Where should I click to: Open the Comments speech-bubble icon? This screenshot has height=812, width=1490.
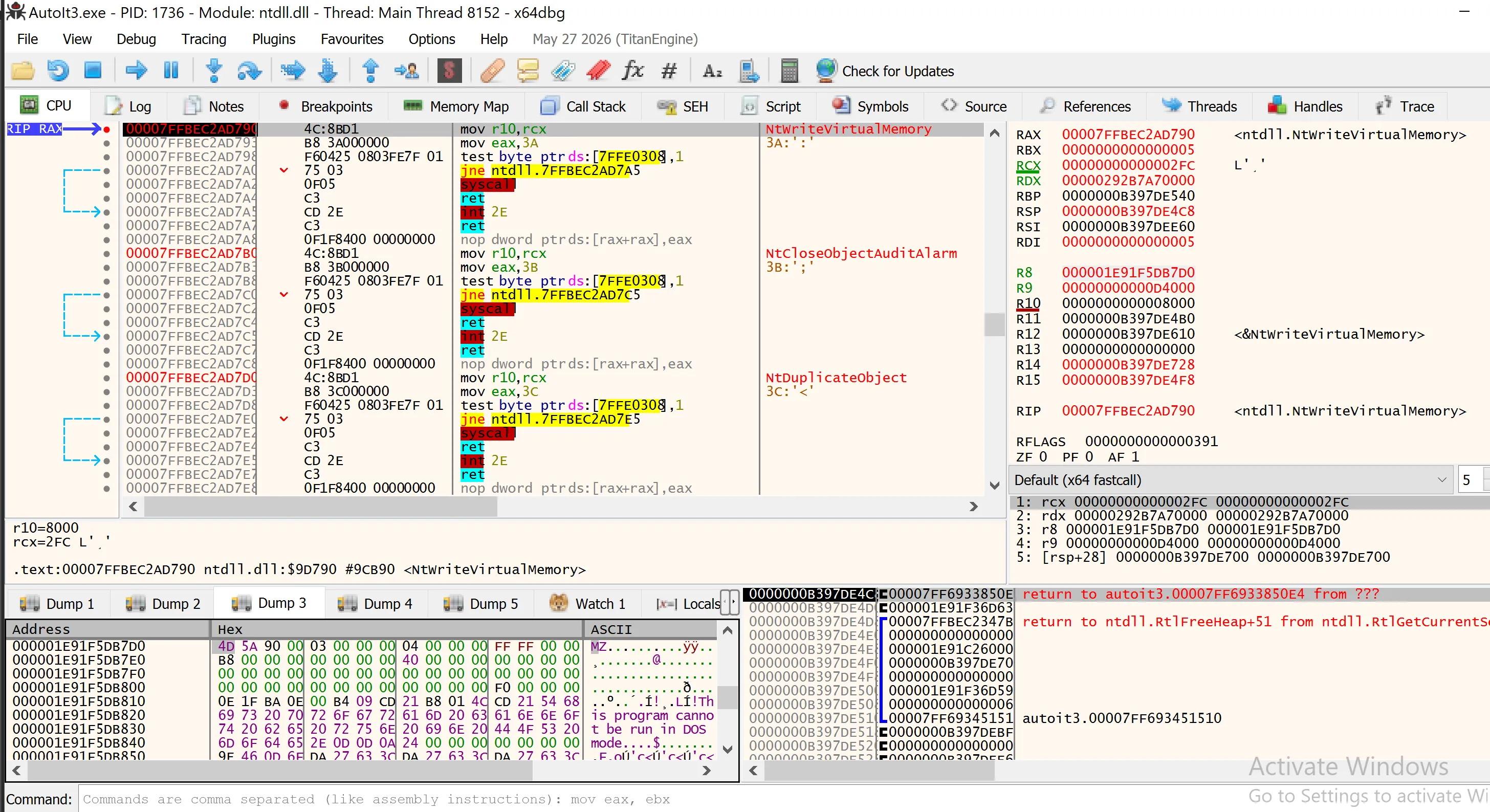point(528,71)
